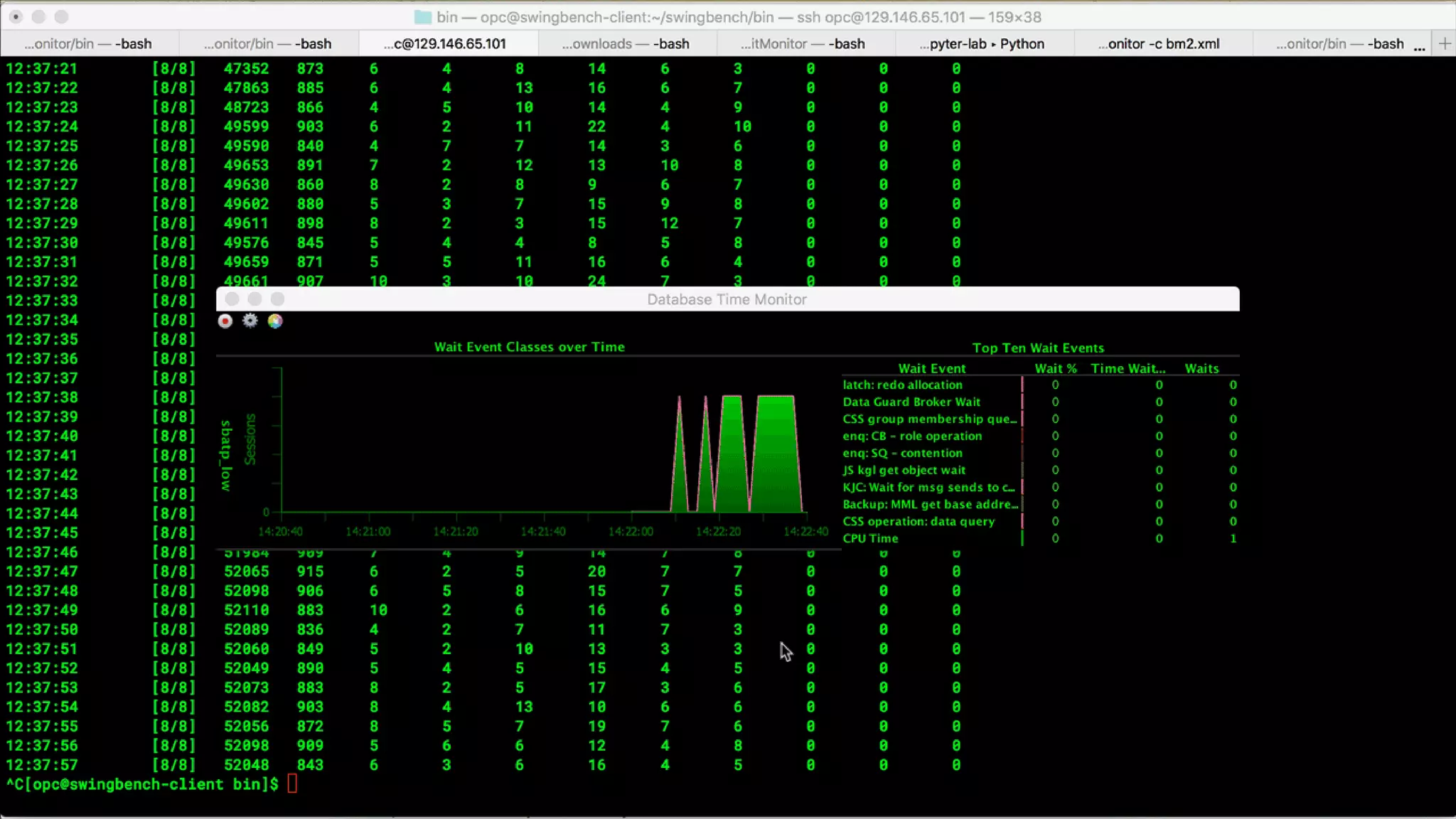Select the c@129.146.65.101 ssh tab

pyautogui.click(x=446, y=44)
